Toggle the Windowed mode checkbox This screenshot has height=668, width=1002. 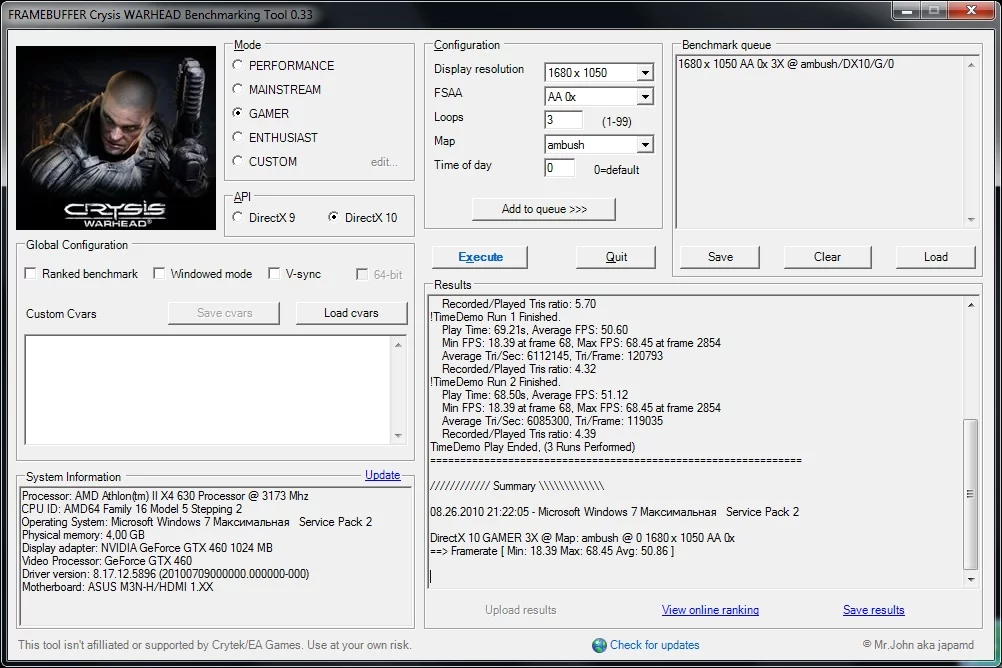159,273
